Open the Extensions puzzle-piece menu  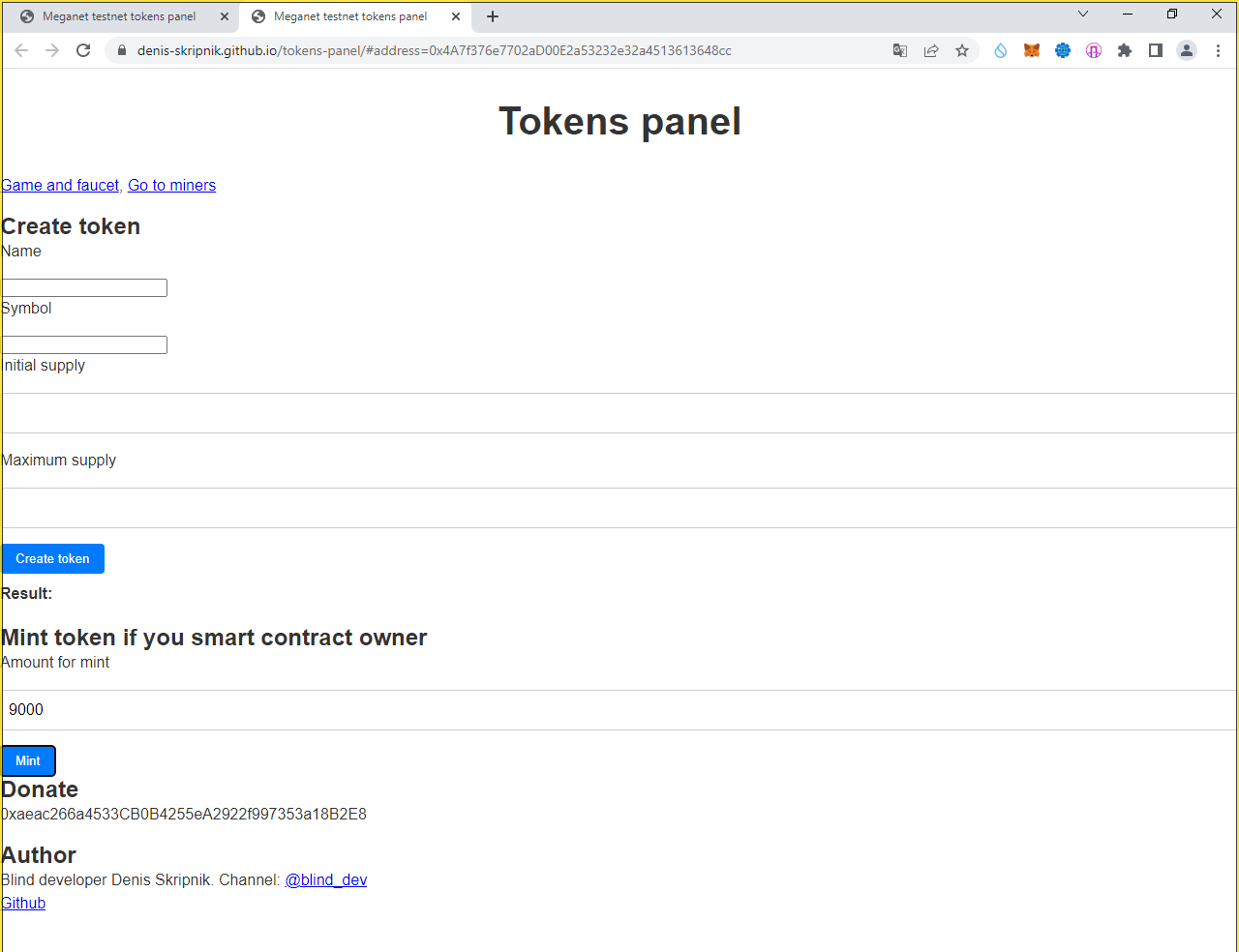click(x=1125, y=50)
